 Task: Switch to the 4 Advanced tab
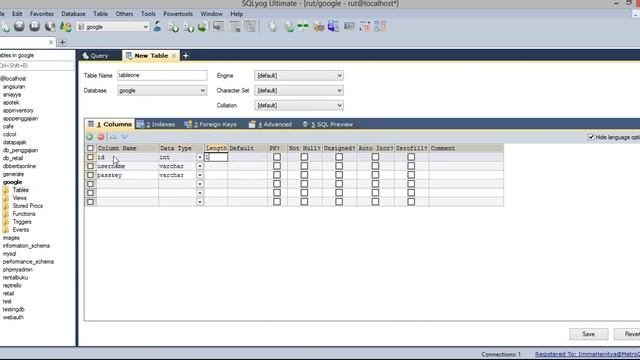coord(271,124)
